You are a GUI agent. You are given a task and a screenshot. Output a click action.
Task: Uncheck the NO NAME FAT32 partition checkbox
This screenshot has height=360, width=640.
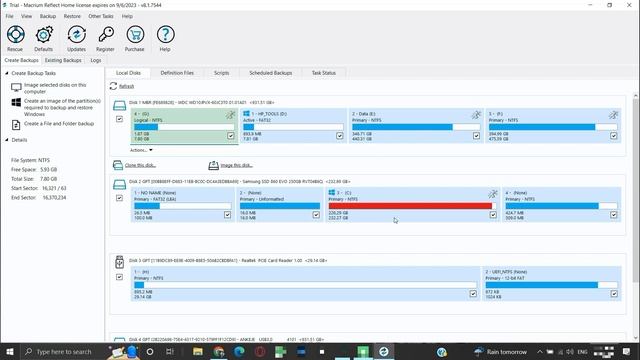click(x=227, y=215)
